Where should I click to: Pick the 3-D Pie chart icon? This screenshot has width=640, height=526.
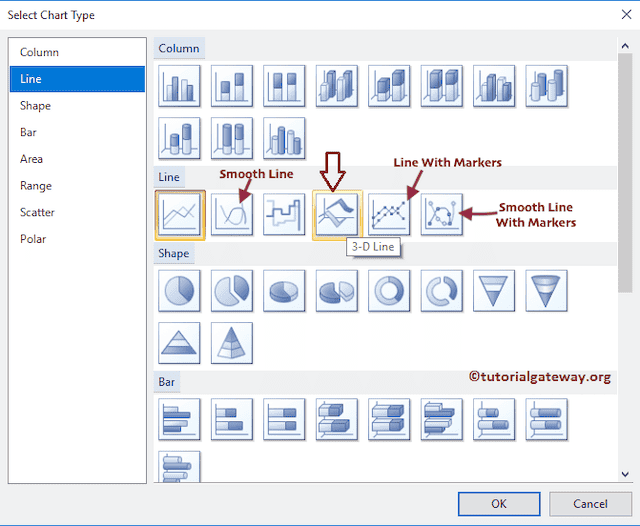(284, 291)
